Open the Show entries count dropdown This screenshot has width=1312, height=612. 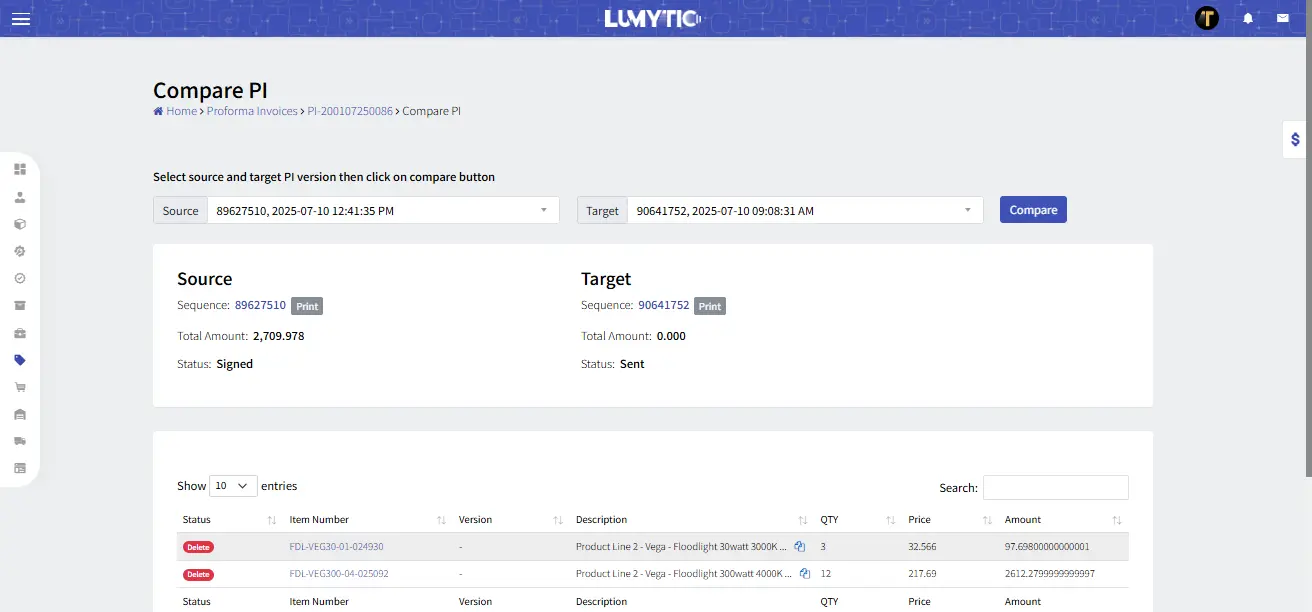pyautogui.click(x=233, y=486)
